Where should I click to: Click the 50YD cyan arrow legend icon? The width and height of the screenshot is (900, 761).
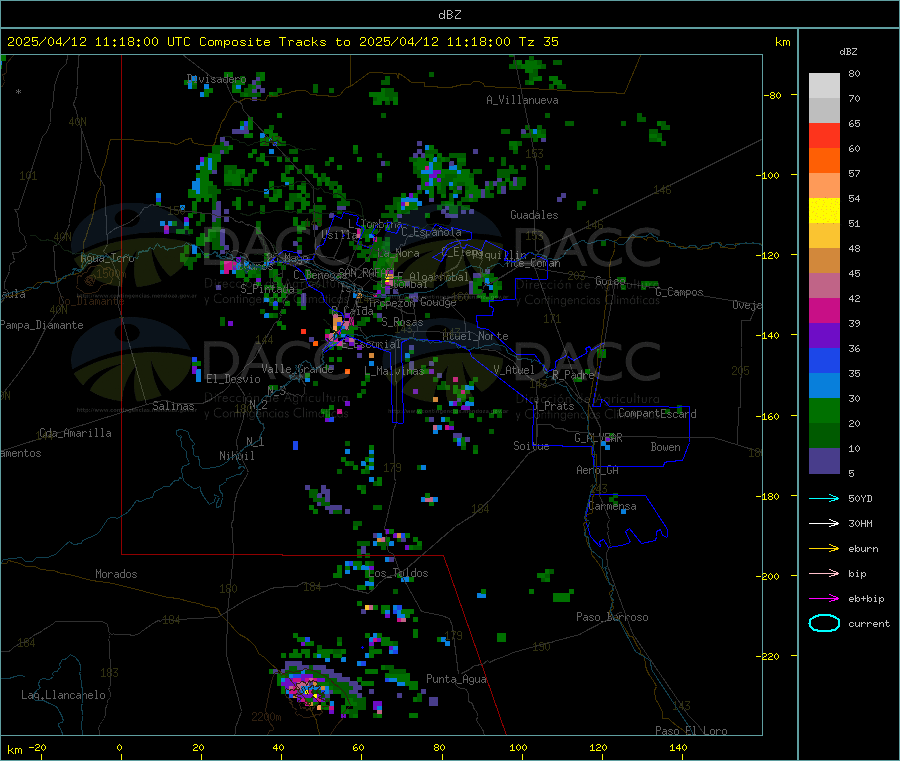click(824, 498)
